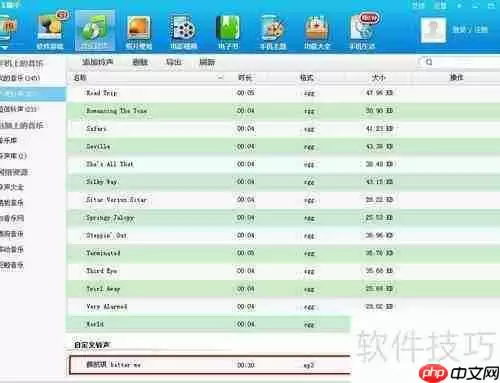Viewport: 500px width, 383px height.
Task: Sort by the 格式 format column header
Action: coord(307,78)
